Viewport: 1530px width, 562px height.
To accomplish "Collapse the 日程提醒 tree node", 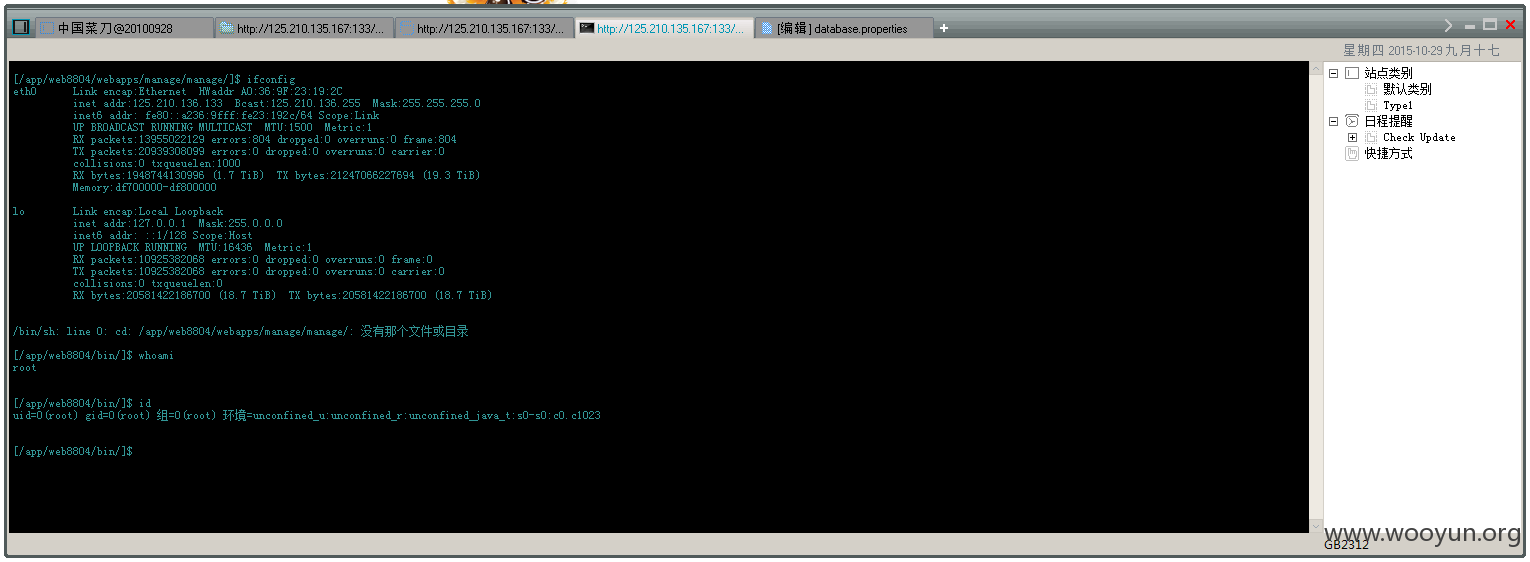I will point(1333,121).
